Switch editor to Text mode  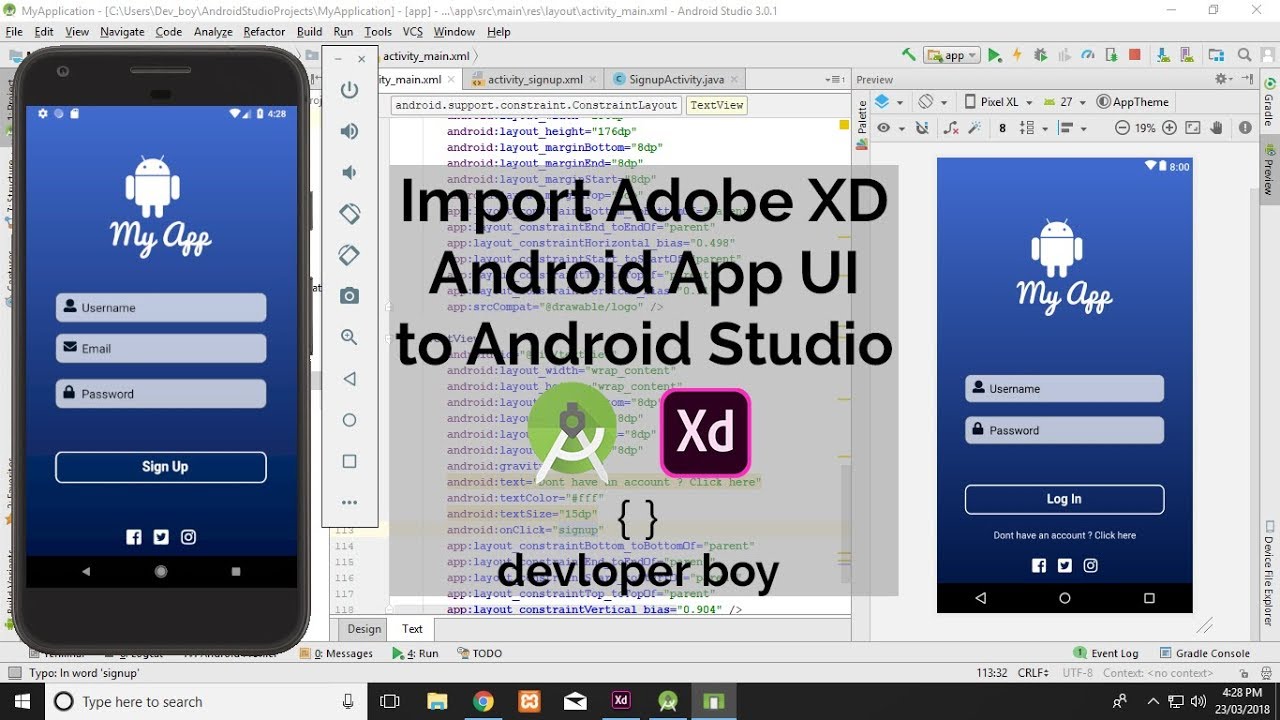[412, 629]
